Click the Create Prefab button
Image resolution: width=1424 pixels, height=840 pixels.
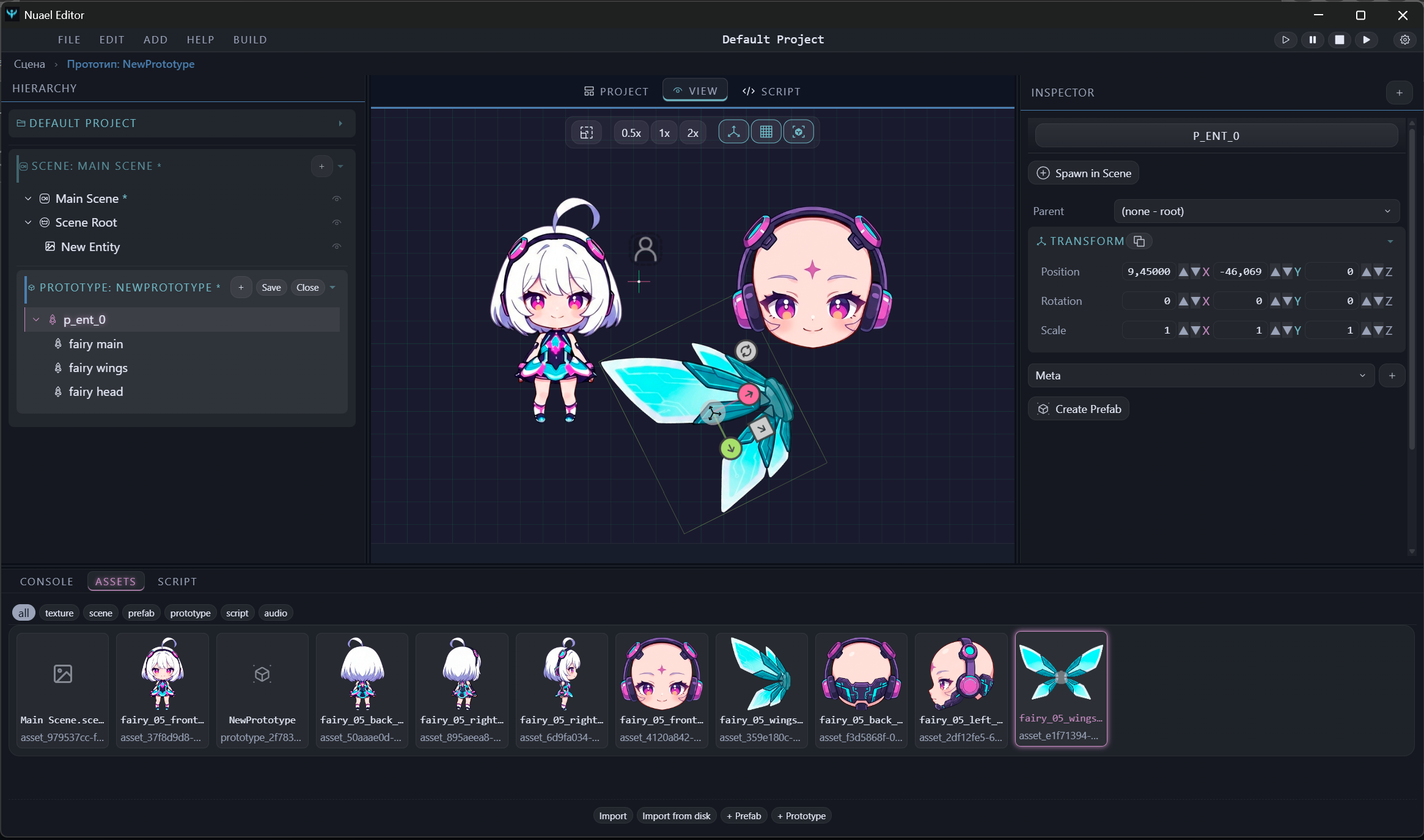tap(1079, 409)
